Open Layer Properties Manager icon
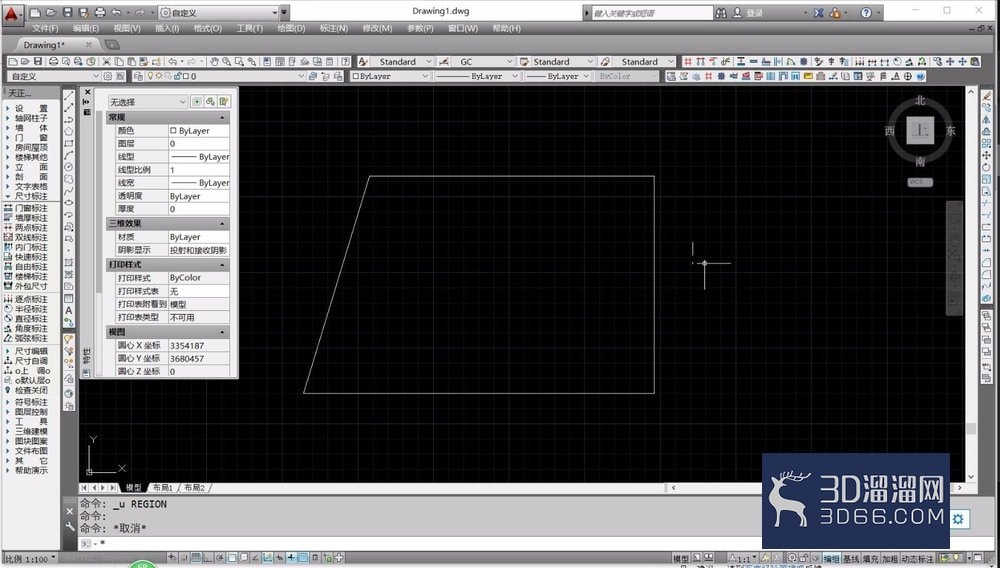Screen dimensions: 1000x568 [137, 76]
